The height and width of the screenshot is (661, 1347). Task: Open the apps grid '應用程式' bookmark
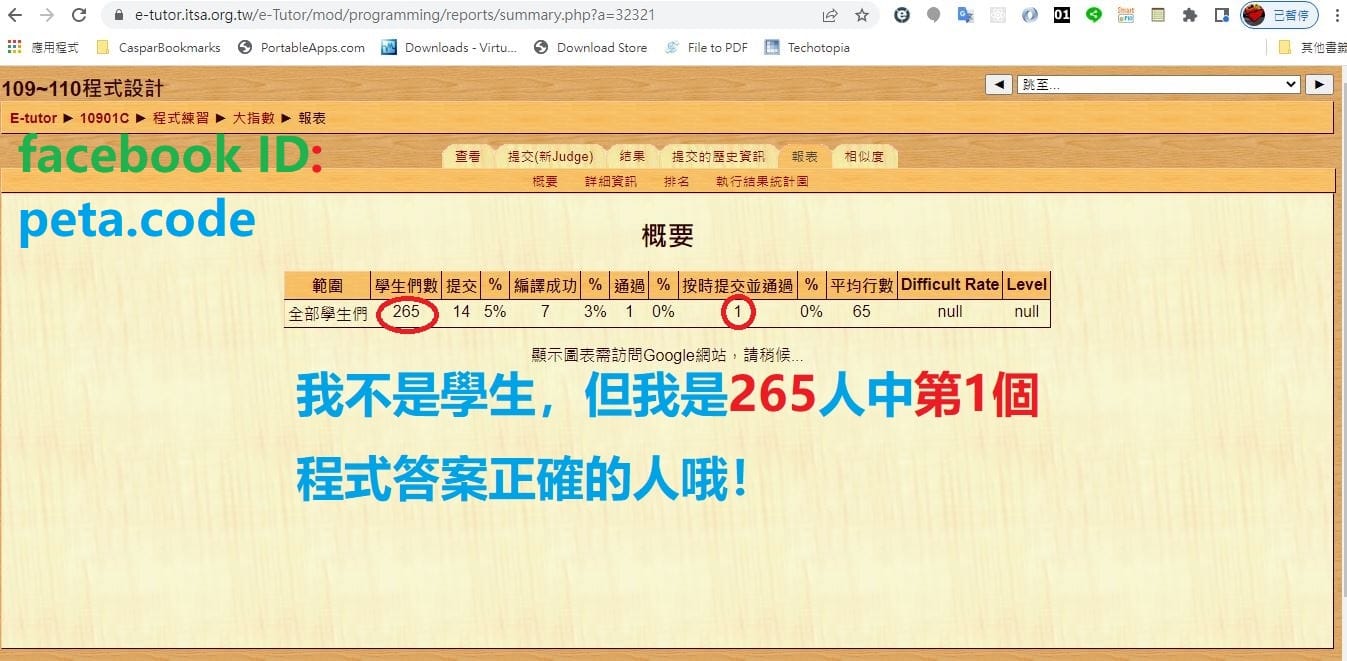tap(43, 47)
